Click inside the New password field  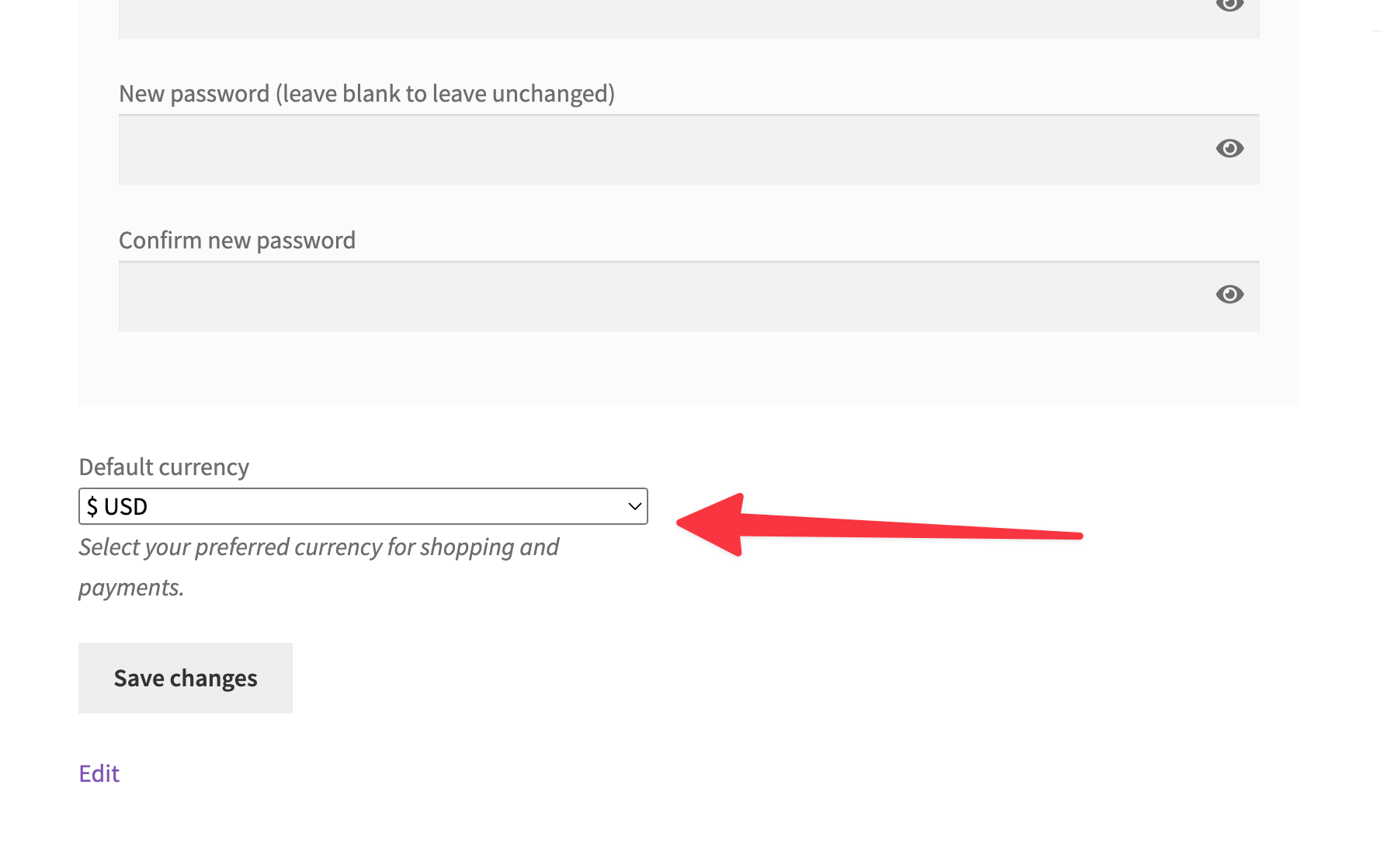(x=621, y=150)
